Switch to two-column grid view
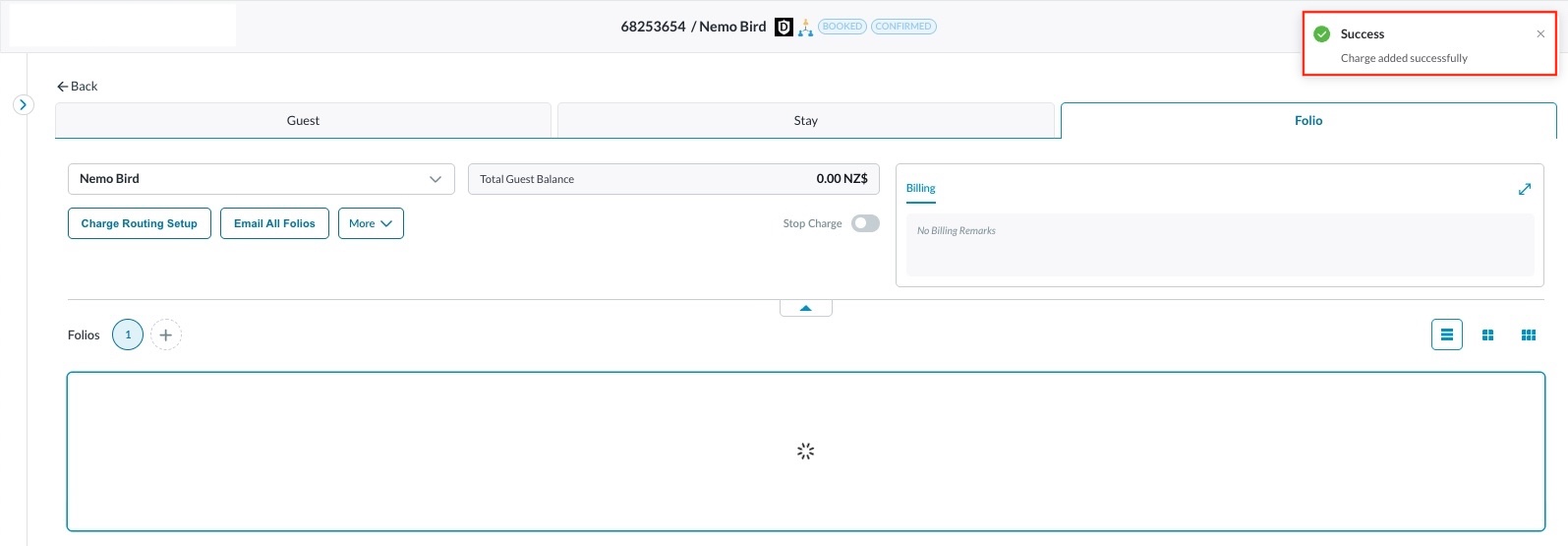This screenshot has width=1568, height=546. coord(1487,335)
